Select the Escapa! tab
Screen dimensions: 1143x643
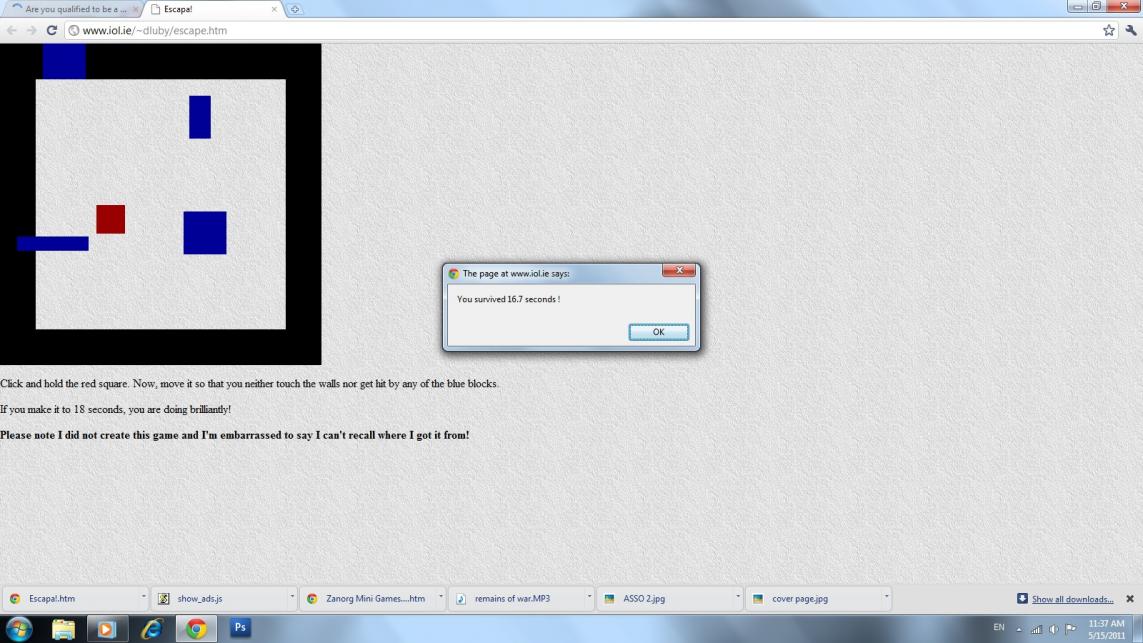211,9
